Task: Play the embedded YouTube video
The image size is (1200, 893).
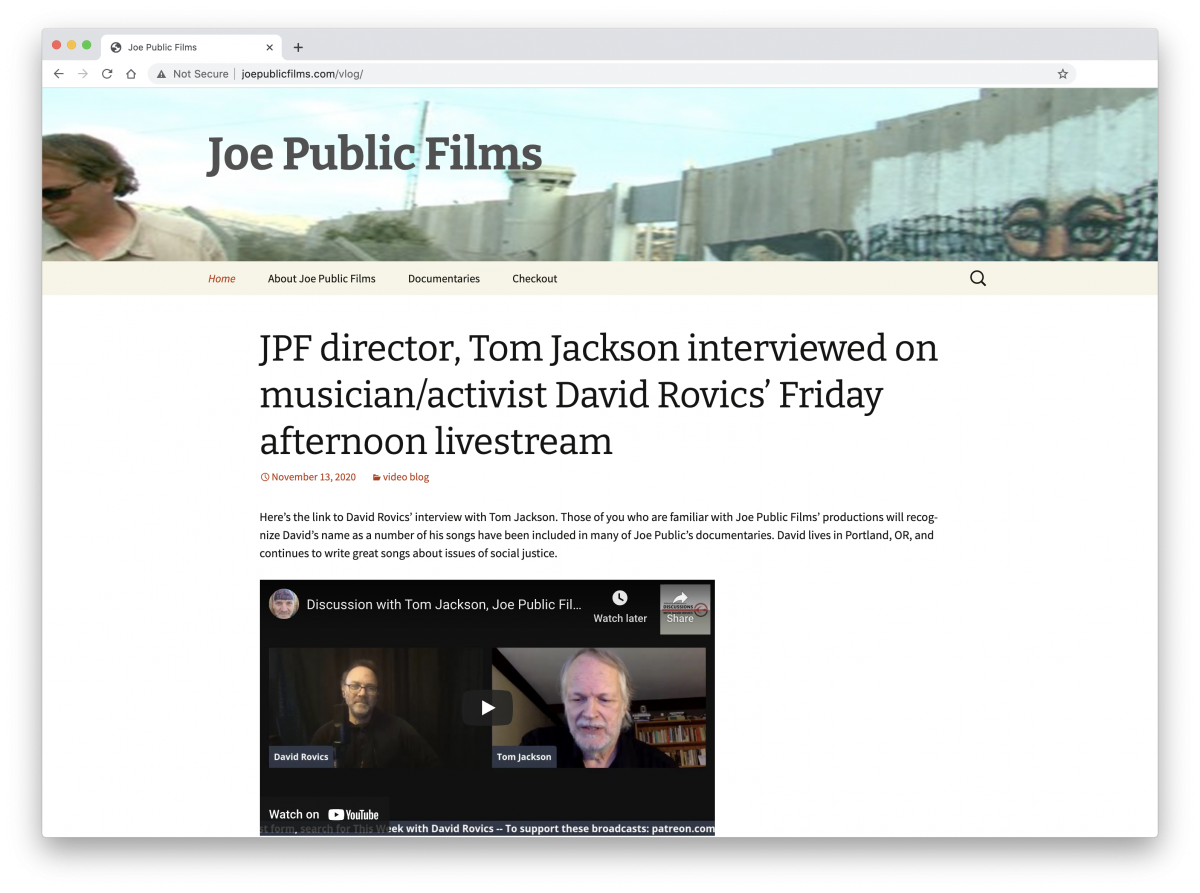Action: pos(487,708)
